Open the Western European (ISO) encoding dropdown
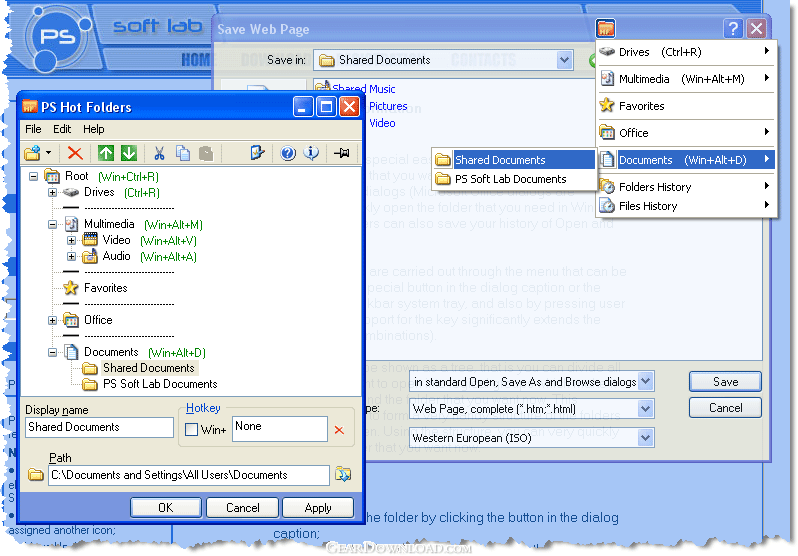The image size is (798, 556). [x=645, y=438]
